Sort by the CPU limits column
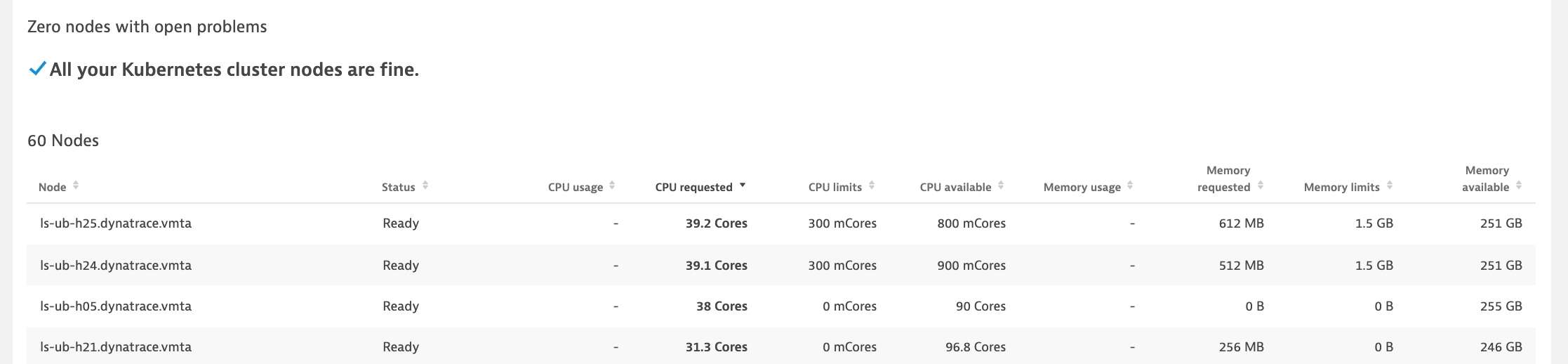 (x=872, y=186)
